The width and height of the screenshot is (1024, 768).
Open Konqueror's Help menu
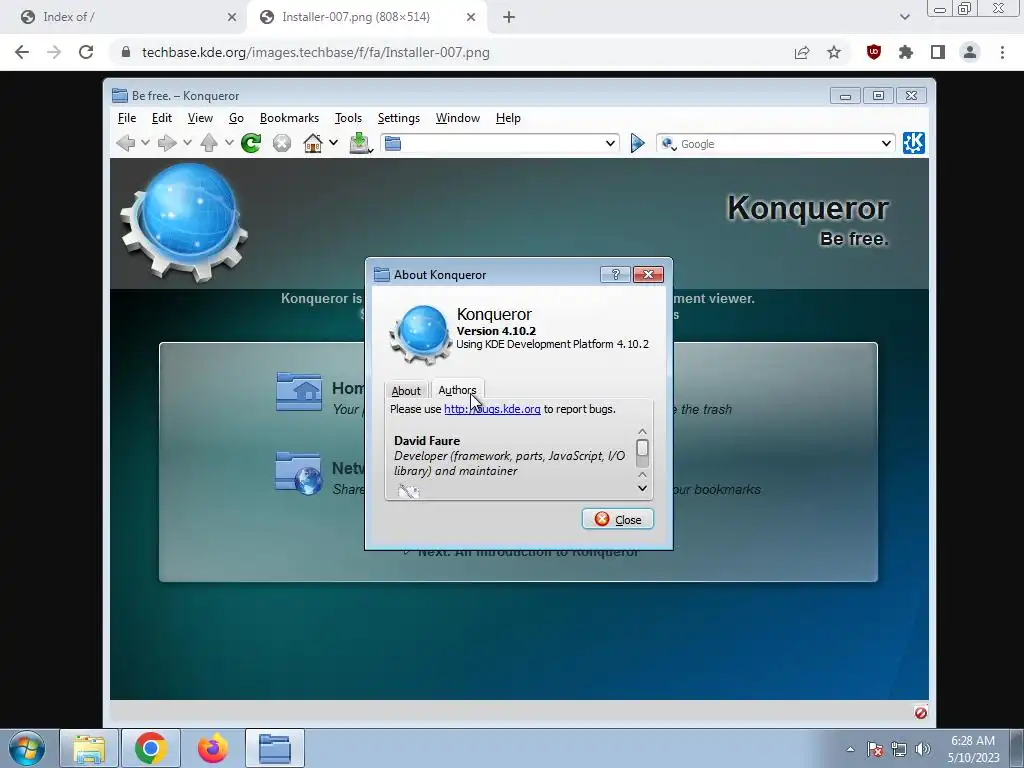tap(507, 118)
